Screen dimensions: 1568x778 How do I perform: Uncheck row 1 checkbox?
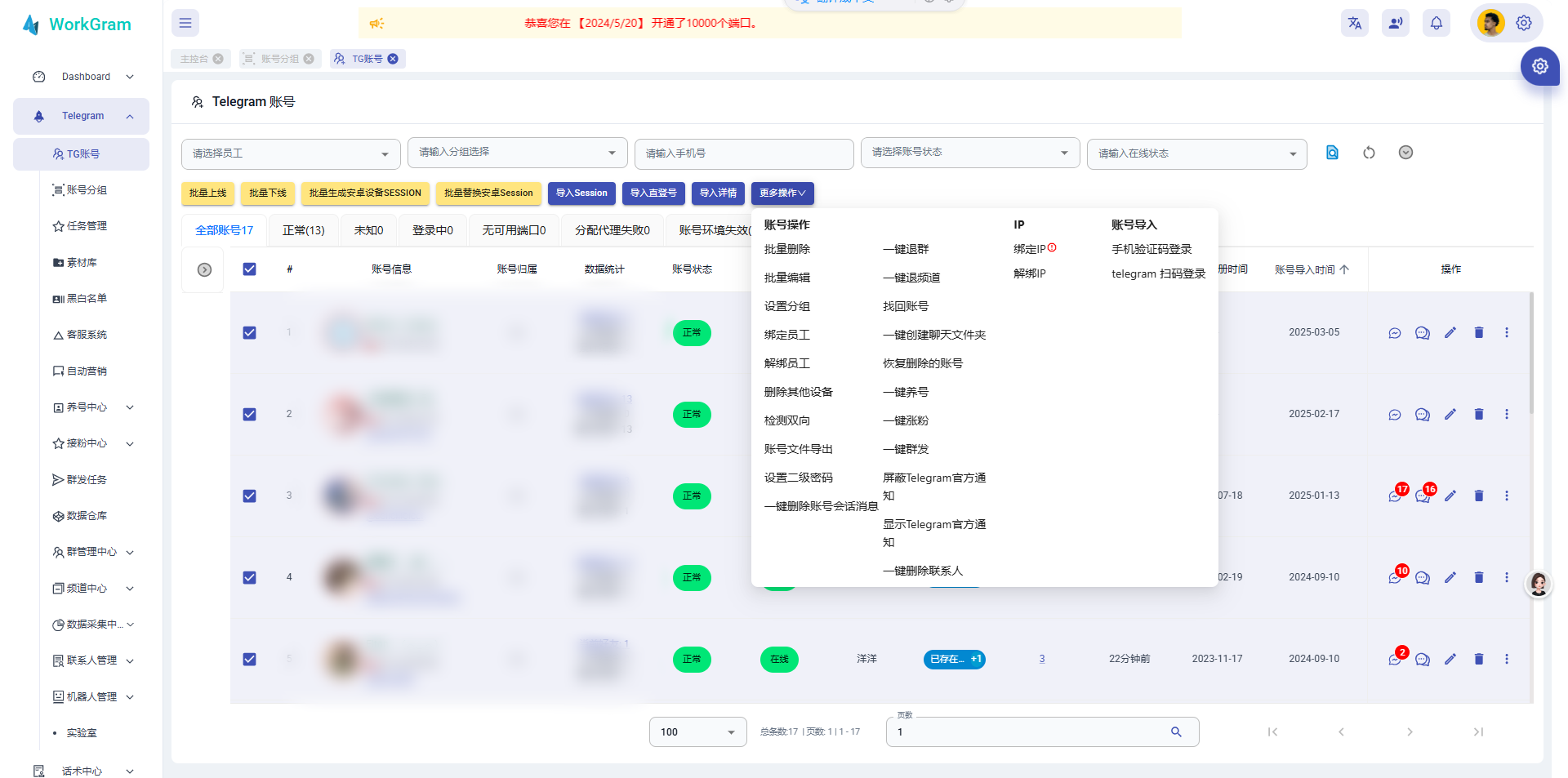(250, 333)
